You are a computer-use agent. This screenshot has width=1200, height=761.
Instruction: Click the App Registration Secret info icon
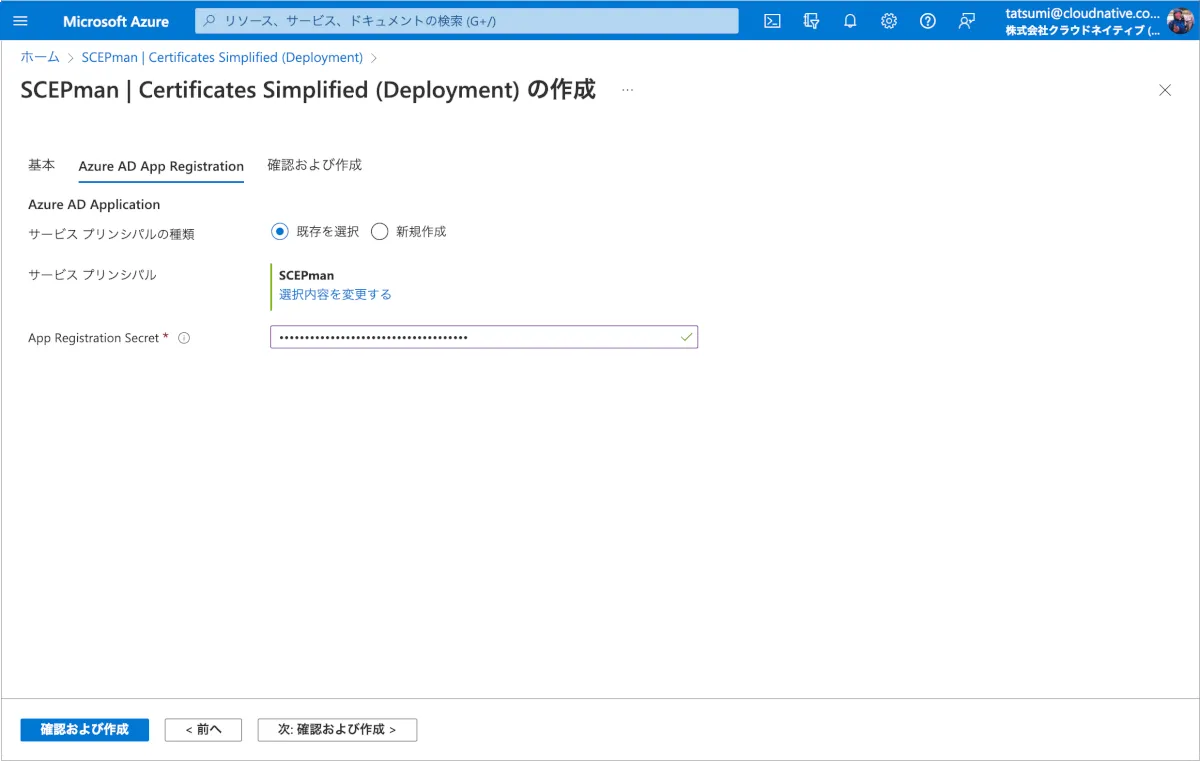click(184, 338)
